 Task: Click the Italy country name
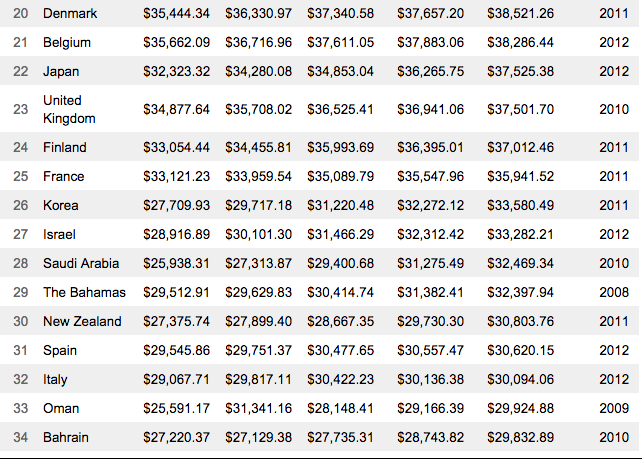tap(56, 380)
